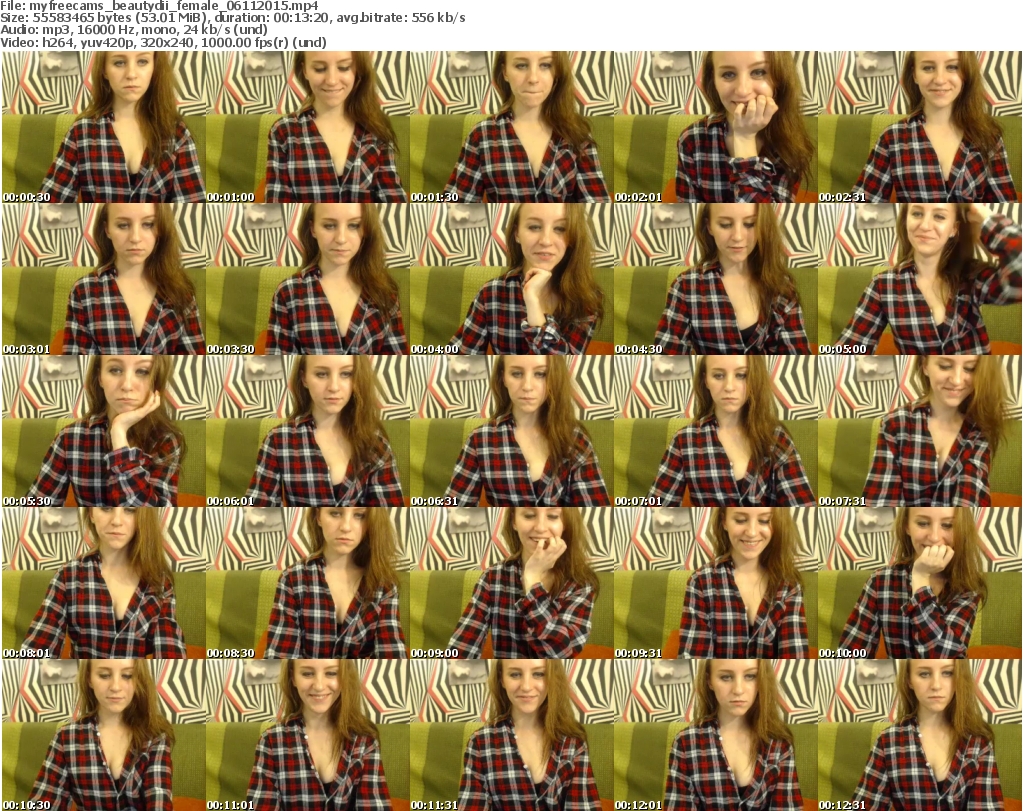The image size is (1024, 811).
Task: Click the Size and duration info line
Action: [x=236, y=18]
